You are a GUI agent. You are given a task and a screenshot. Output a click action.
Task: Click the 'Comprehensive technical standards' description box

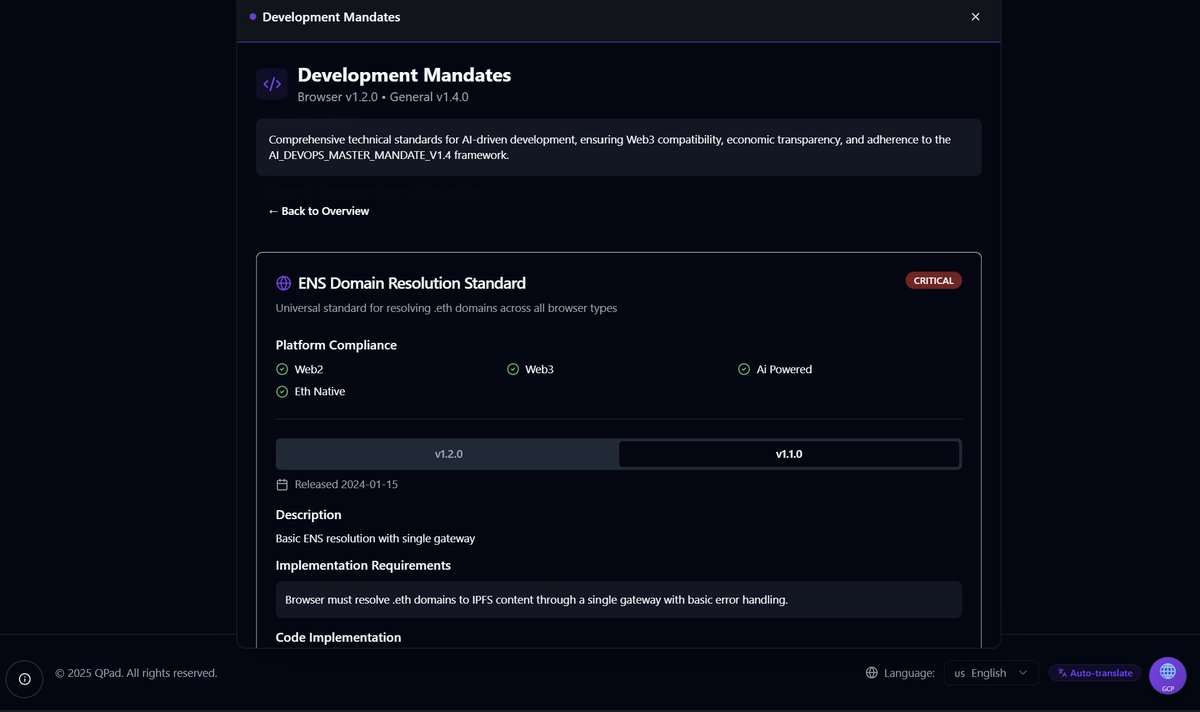tap(619, 147)
